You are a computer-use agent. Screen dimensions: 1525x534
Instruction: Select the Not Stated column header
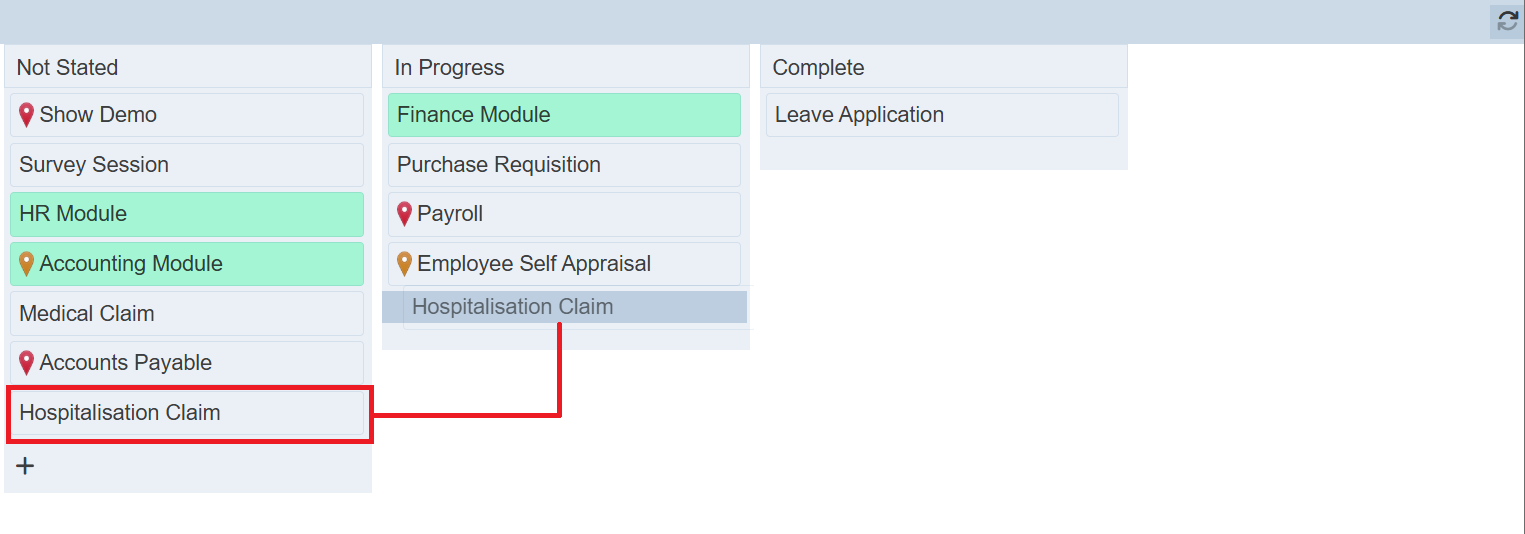tap(68, 68)
